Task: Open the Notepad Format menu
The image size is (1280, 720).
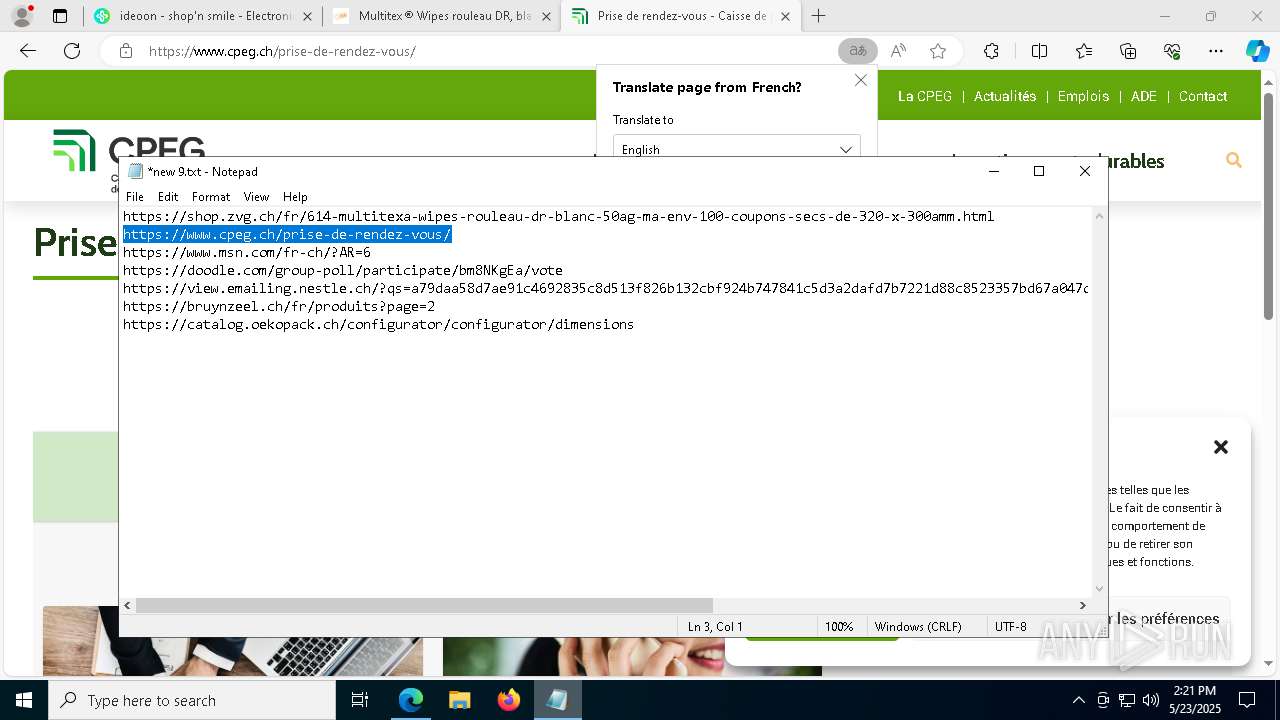Action: 211,197
